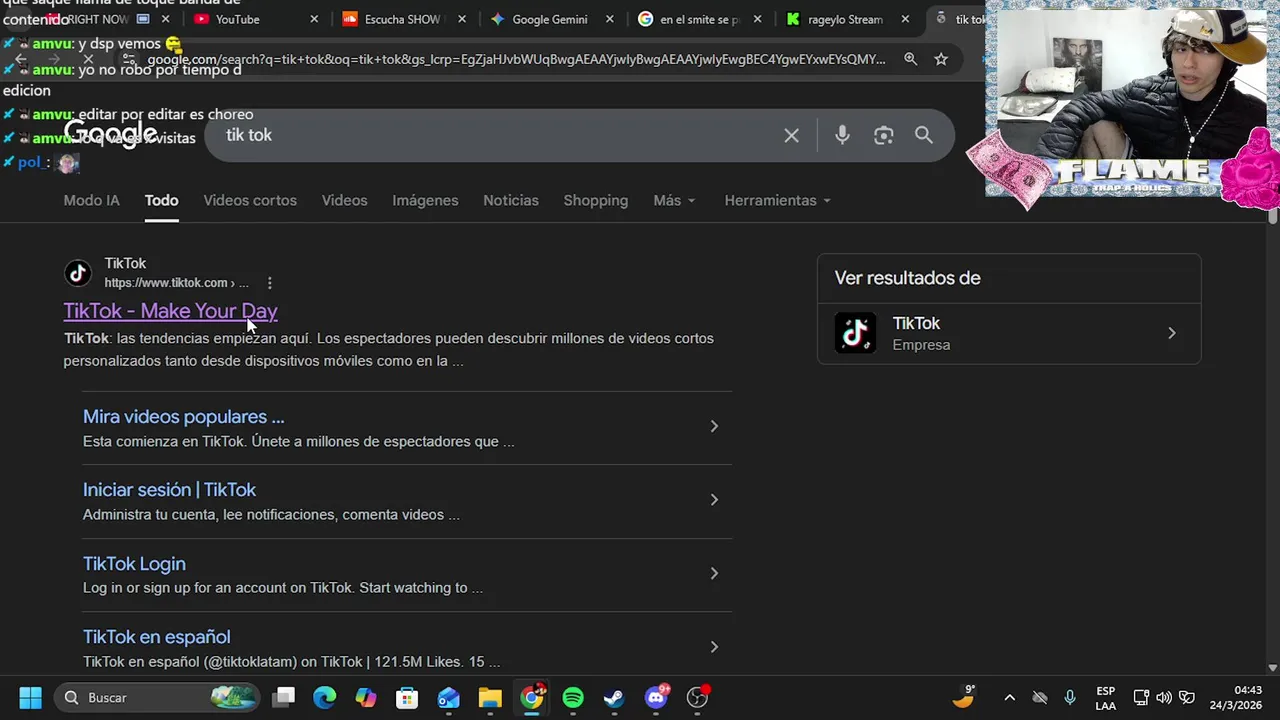Click the TikTok logo in the results panel
The image size is (1280, 720).
pos(855,333)
